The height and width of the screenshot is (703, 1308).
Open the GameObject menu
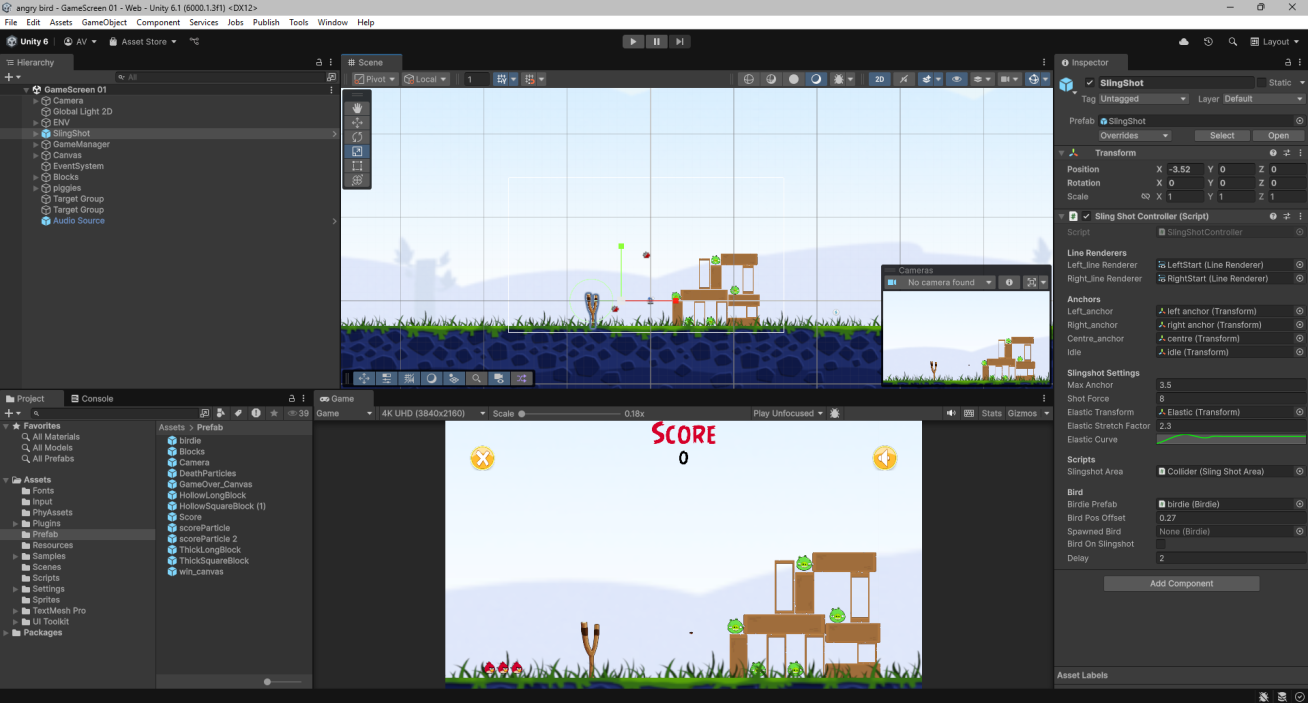click(104, 22)
